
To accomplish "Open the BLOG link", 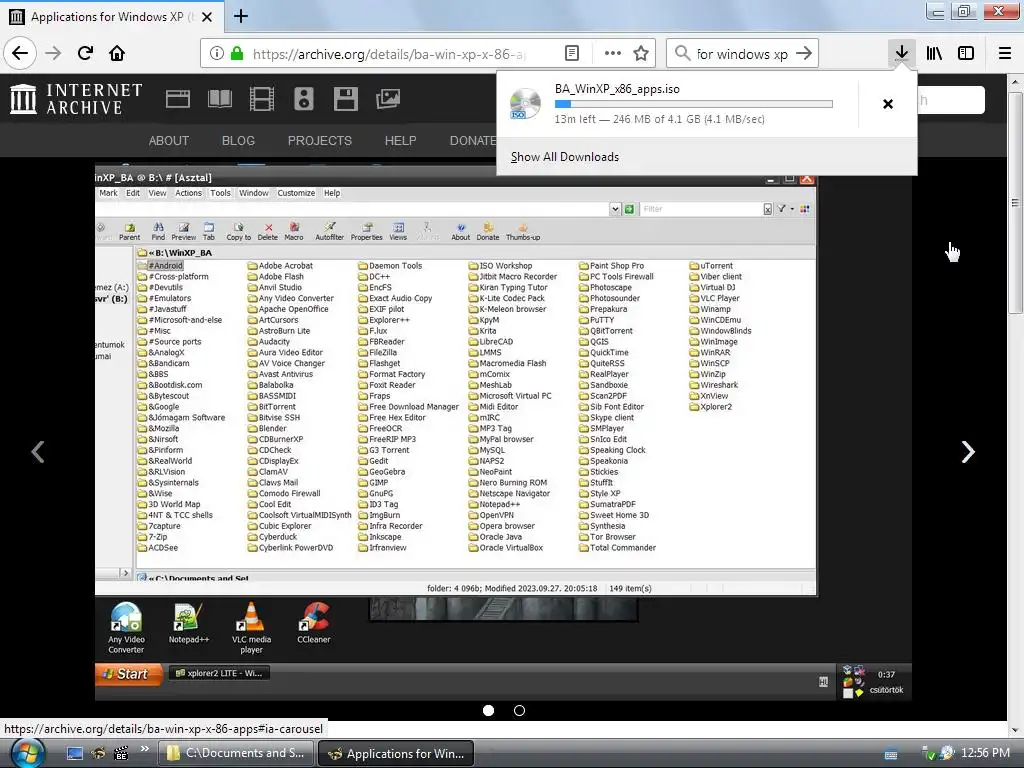I will (x=238, y=140).
